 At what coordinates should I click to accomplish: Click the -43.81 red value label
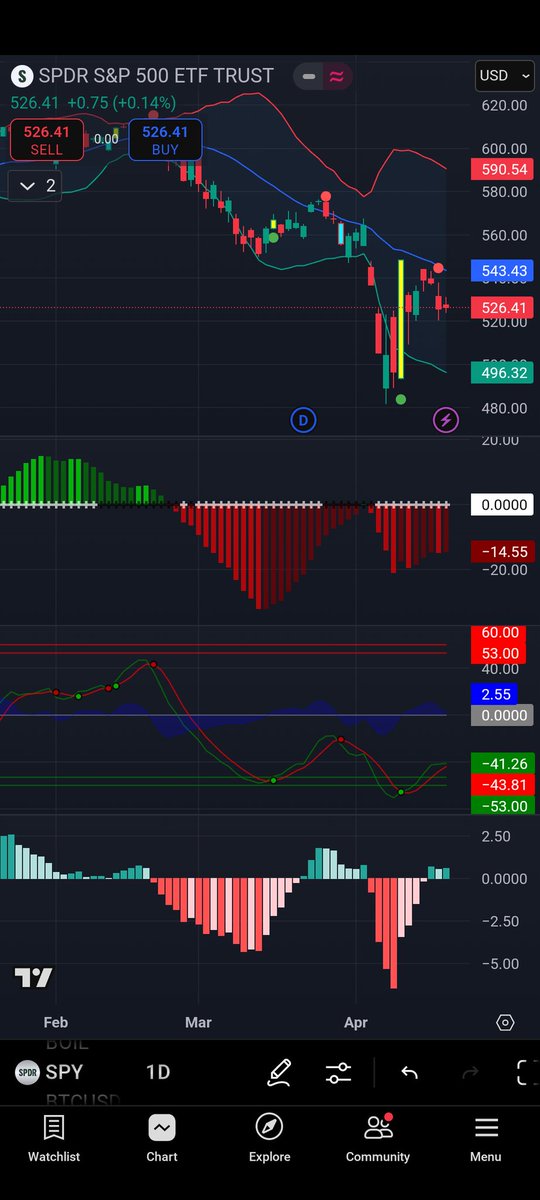[x=504, y=785]
